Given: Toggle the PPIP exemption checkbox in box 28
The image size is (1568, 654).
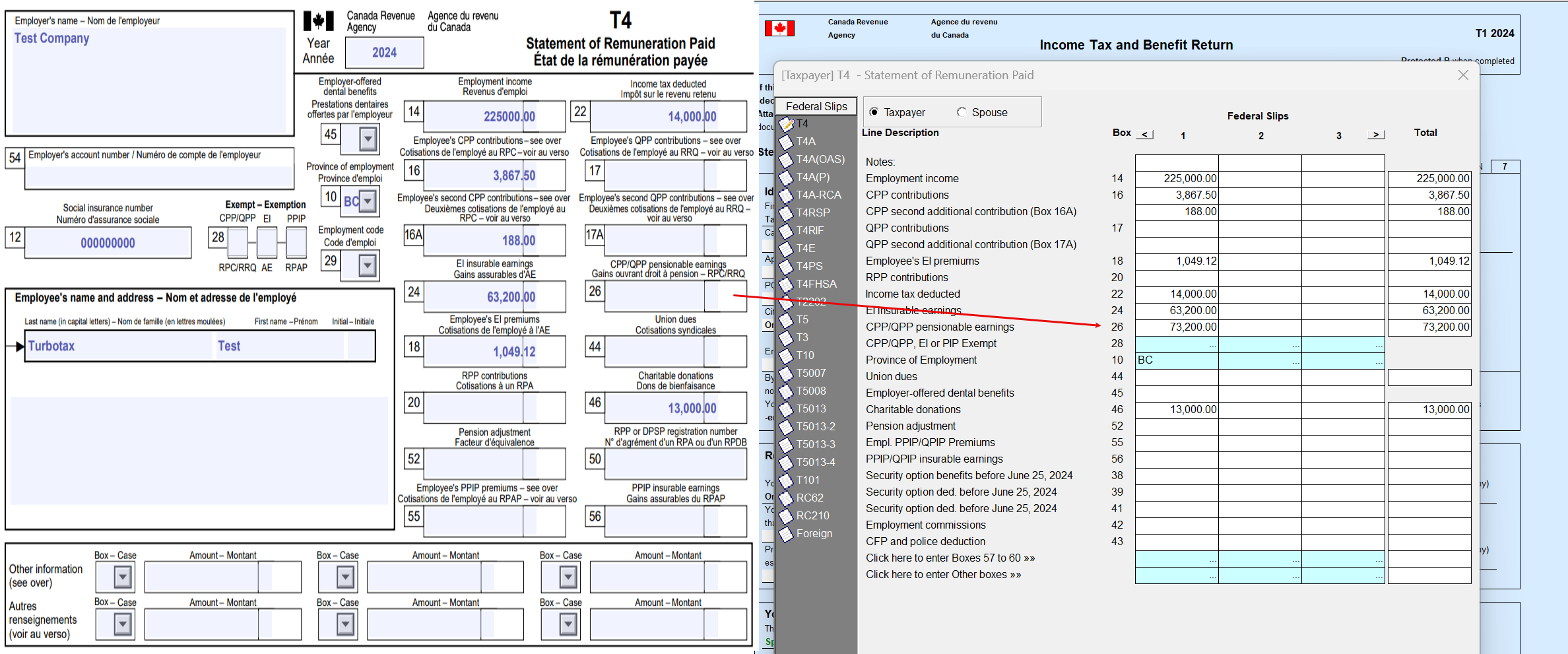Looking at the screenshot, I should coord(296,242).
